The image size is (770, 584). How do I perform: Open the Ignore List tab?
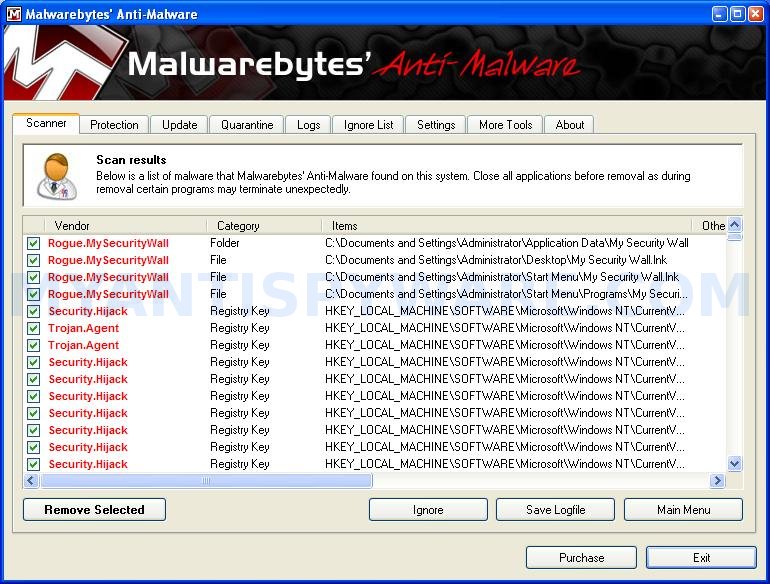coord(368,125)
